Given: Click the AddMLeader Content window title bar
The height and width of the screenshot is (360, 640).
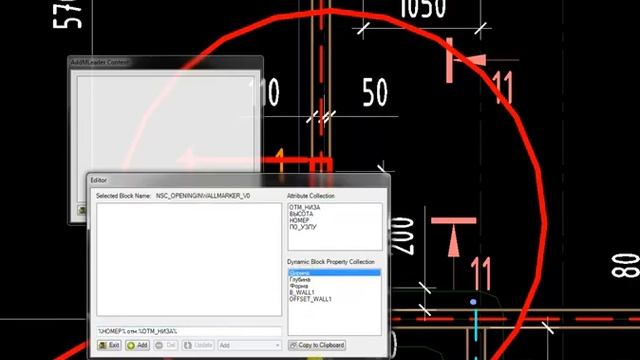Looking at the screenshot, I should [165, 62].
